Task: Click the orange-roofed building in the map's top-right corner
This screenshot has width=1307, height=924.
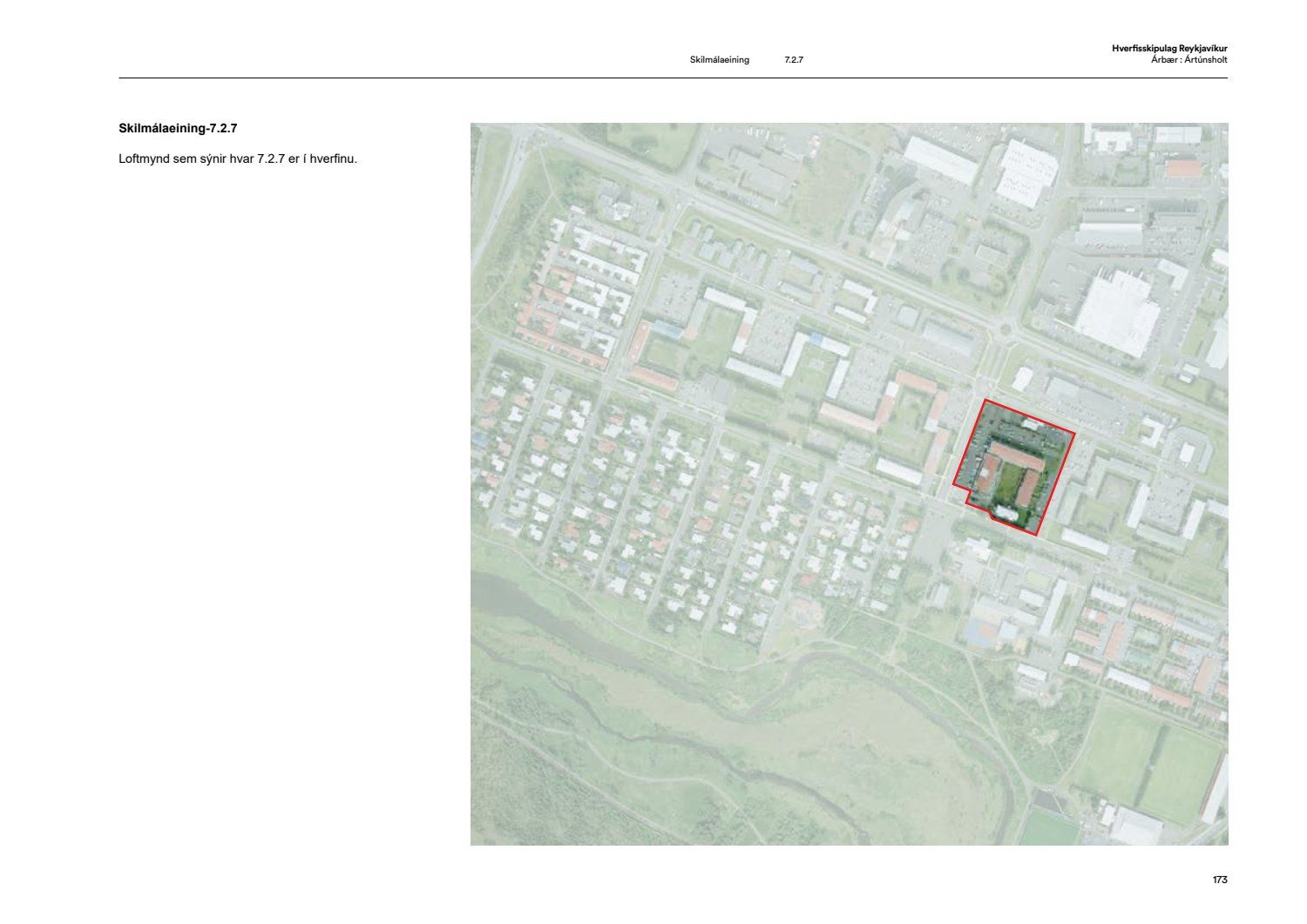Action: [1182, 168]
